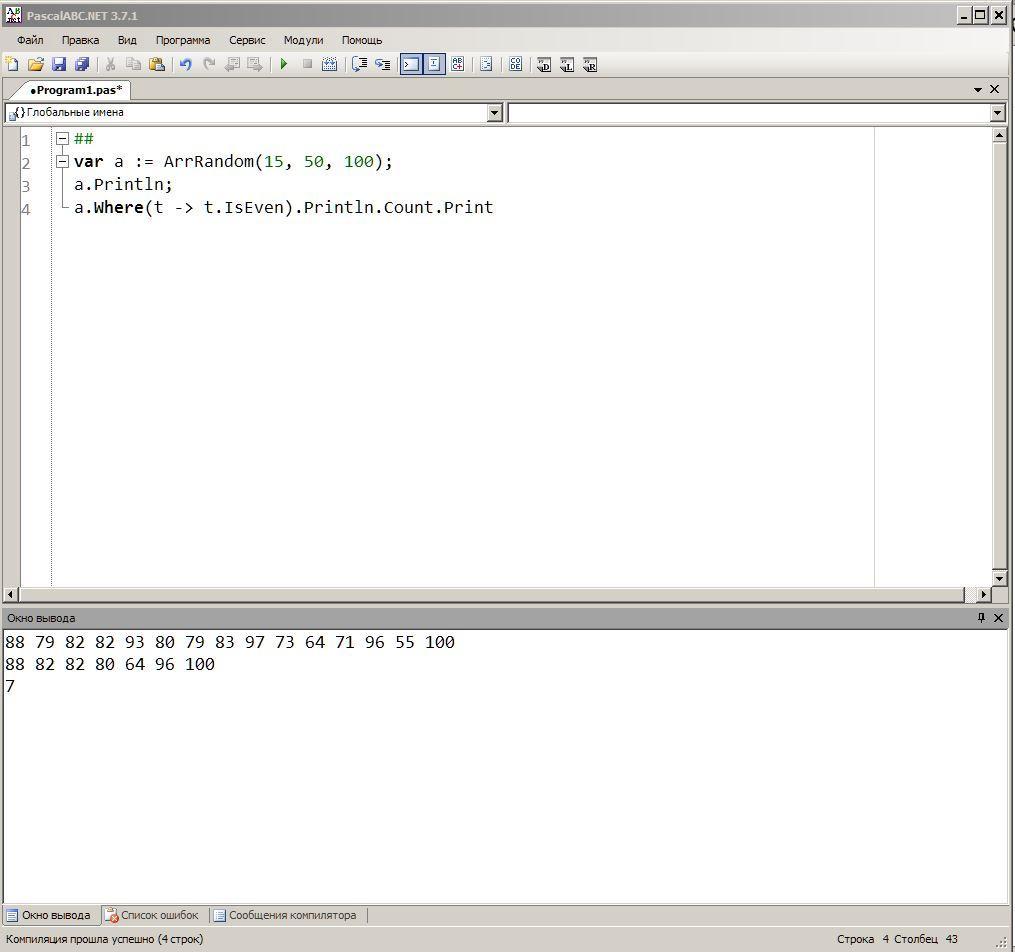
Task: Click the editor vertical scrollbar down arrow
Action: pos(999,579)
